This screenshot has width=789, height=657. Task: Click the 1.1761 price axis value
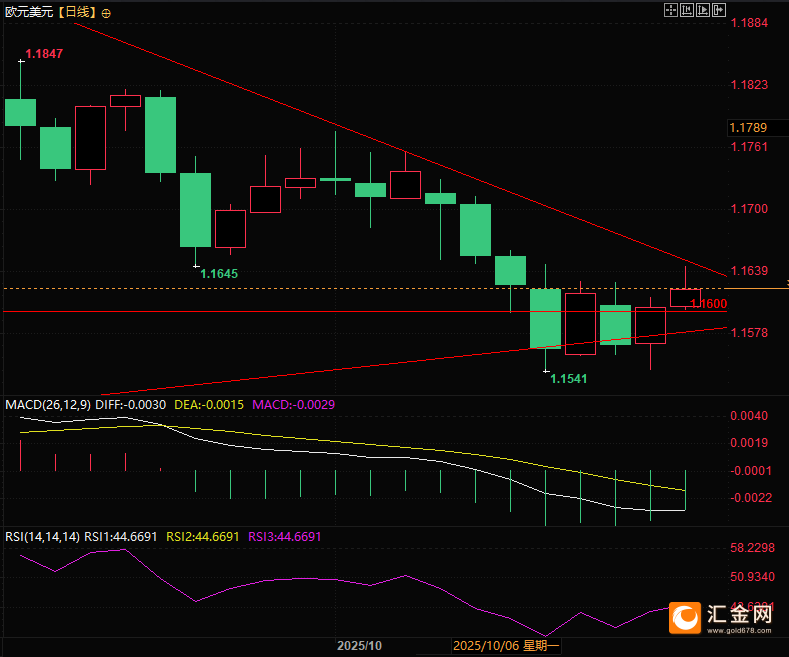click(x=749, y=147)
